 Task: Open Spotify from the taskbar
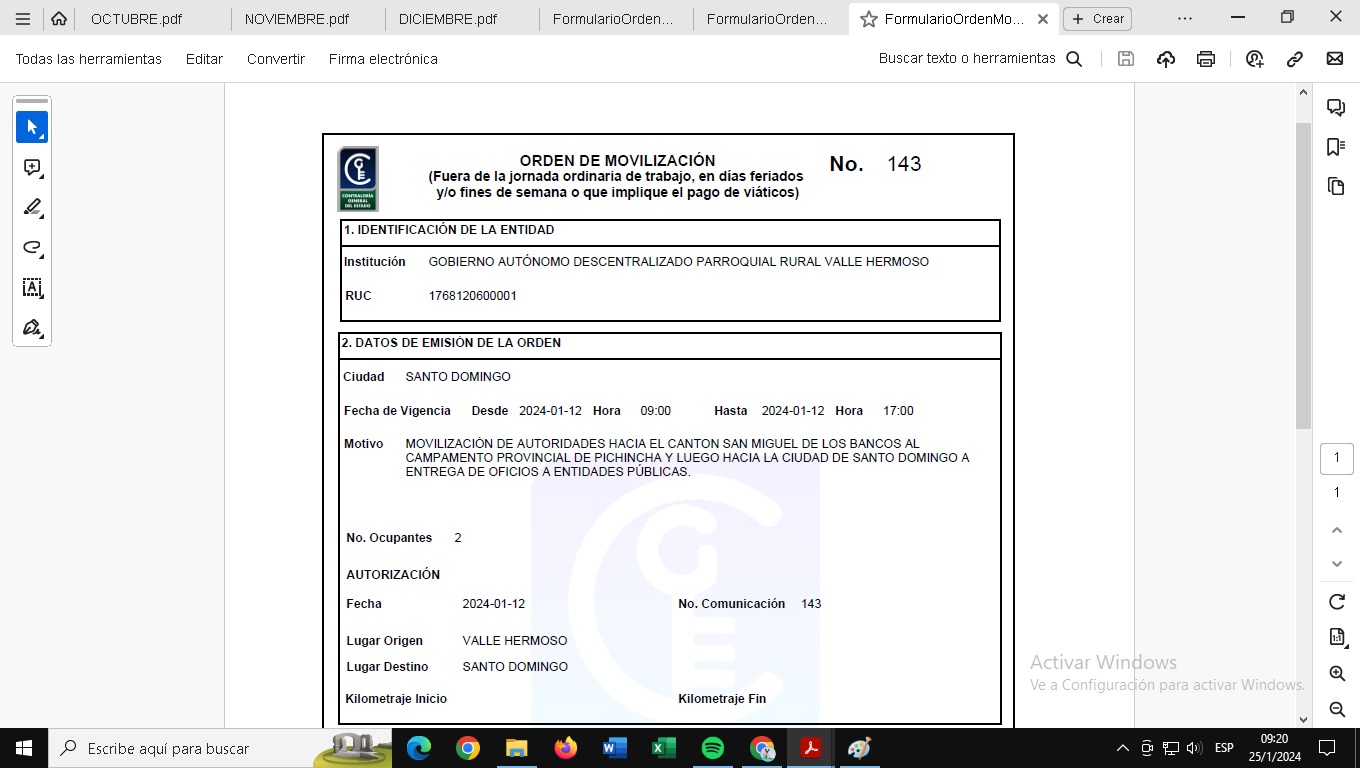pyautogui.click(x=713, y=748)
